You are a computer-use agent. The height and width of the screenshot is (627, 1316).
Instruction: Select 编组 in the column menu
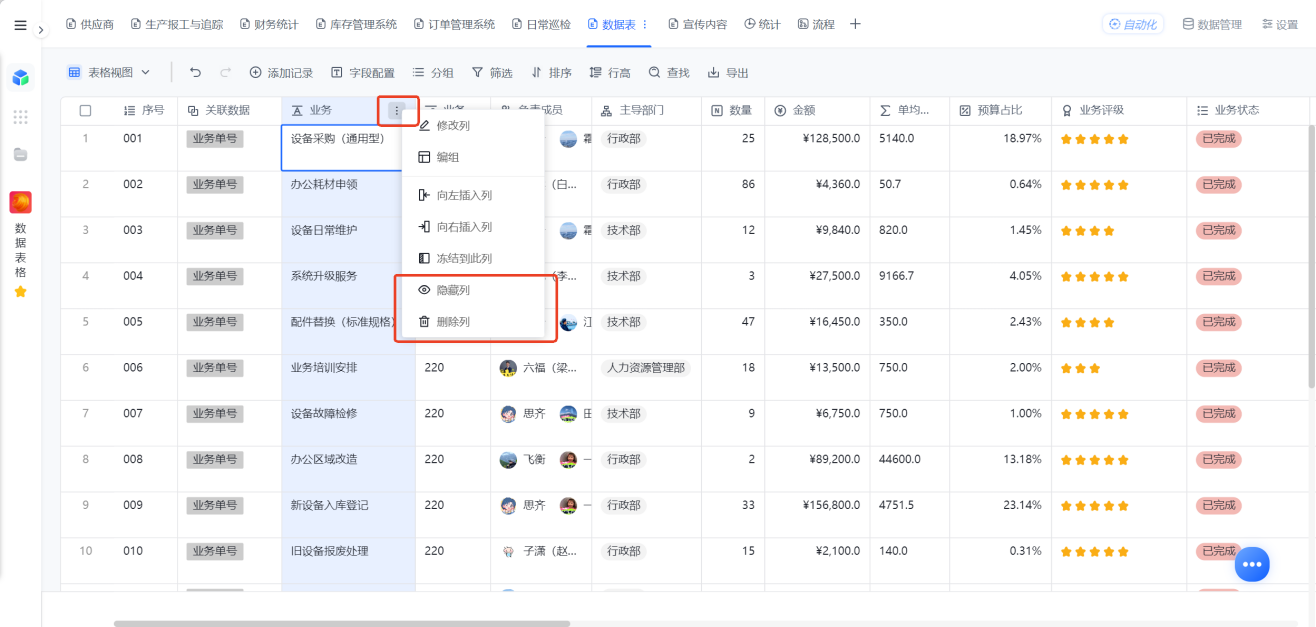[475, 157]
